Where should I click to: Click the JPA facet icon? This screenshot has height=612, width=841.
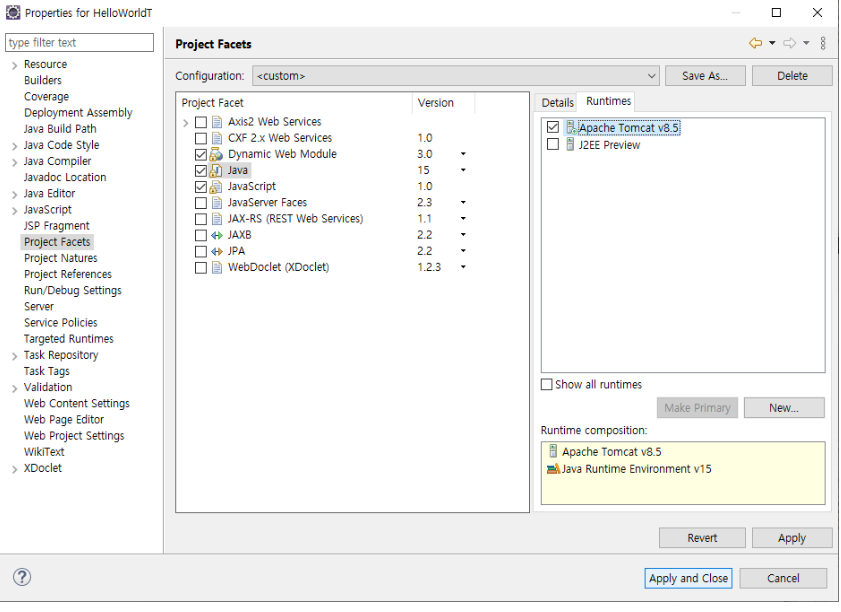pos(217,251)
